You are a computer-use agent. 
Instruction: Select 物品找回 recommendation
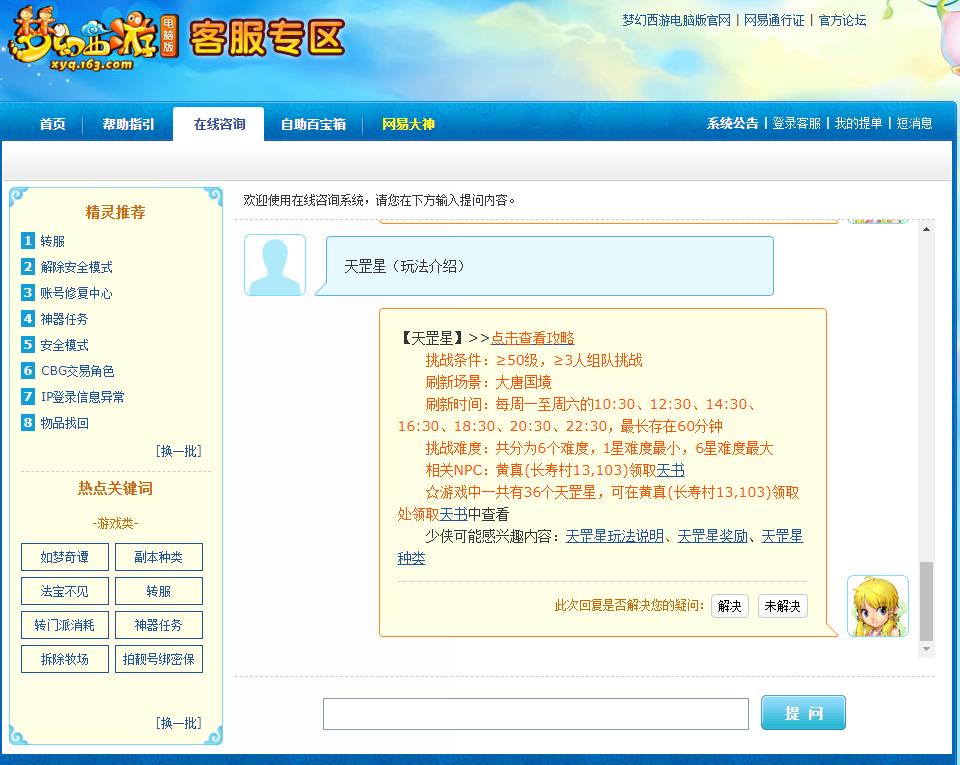point(64,424)
